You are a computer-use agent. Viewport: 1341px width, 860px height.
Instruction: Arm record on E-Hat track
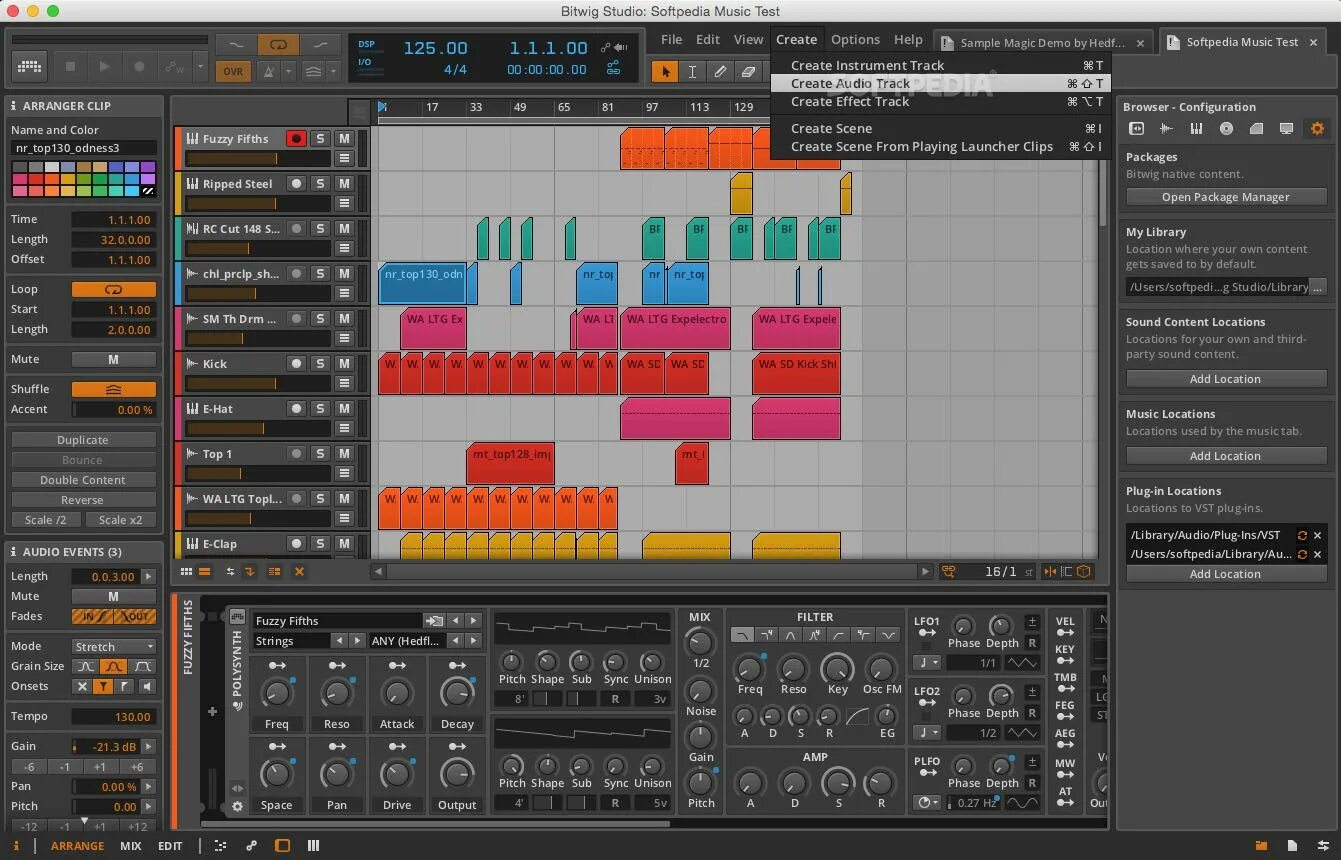point(296,409)
